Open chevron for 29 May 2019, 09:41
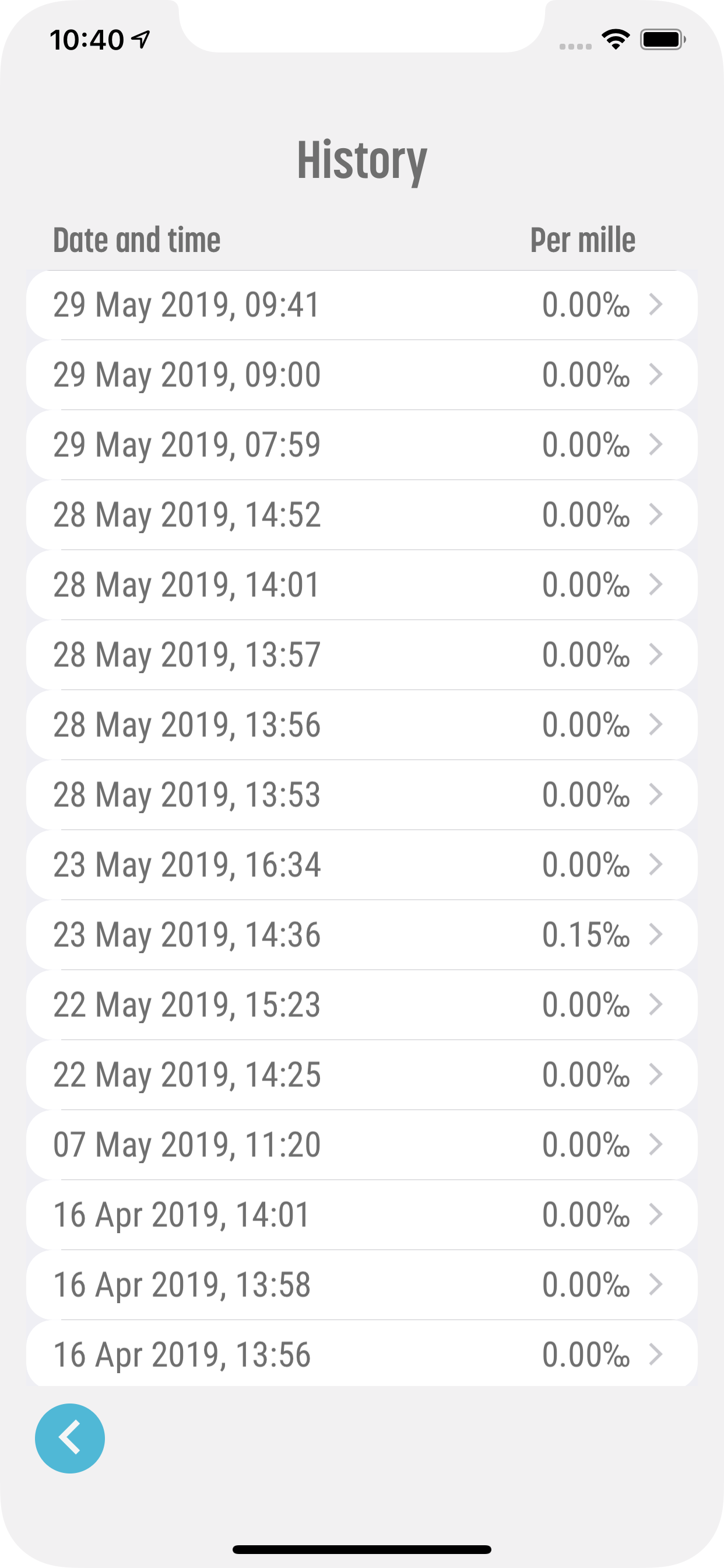 (655, 304)
